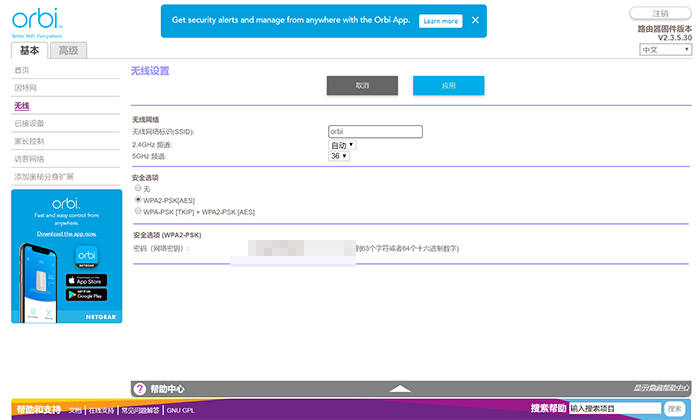
Task: Open the language dropdown showing 中文
Action: tap(665, 49)
